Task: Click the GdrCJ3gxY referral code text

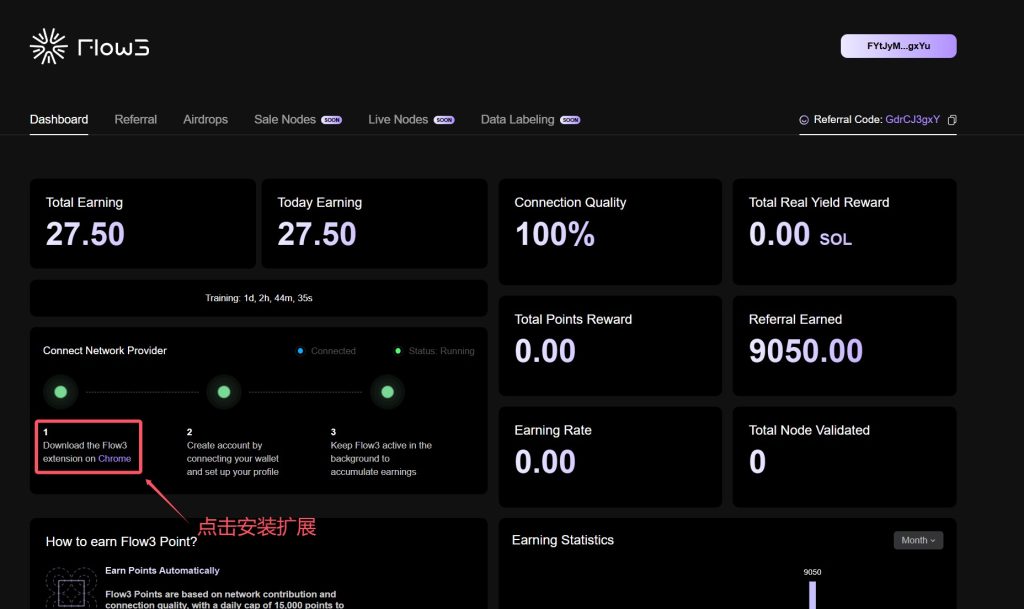Action: (912, 119)
